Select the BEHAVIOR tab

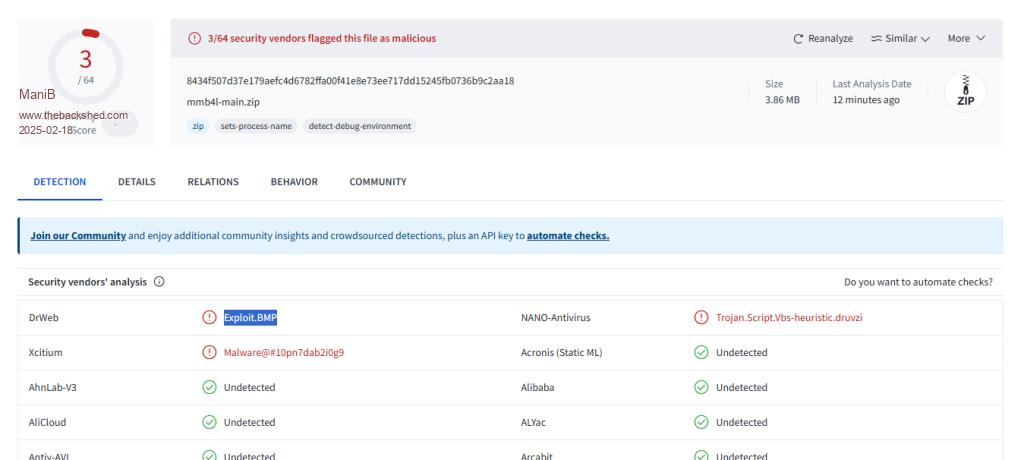point(292,182)
